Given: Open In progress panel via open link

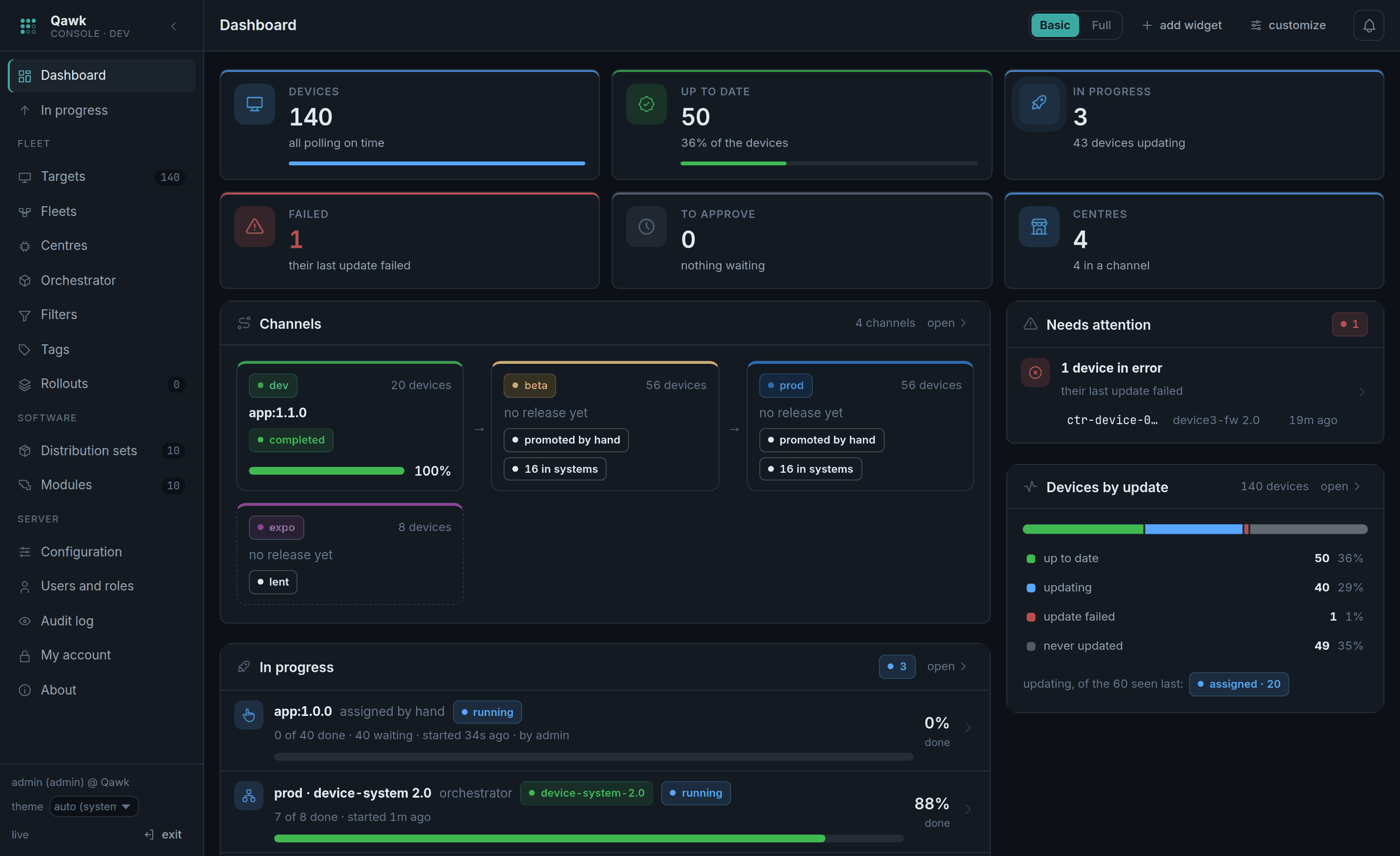Looking at the screenshot, I should click(947, 667).
